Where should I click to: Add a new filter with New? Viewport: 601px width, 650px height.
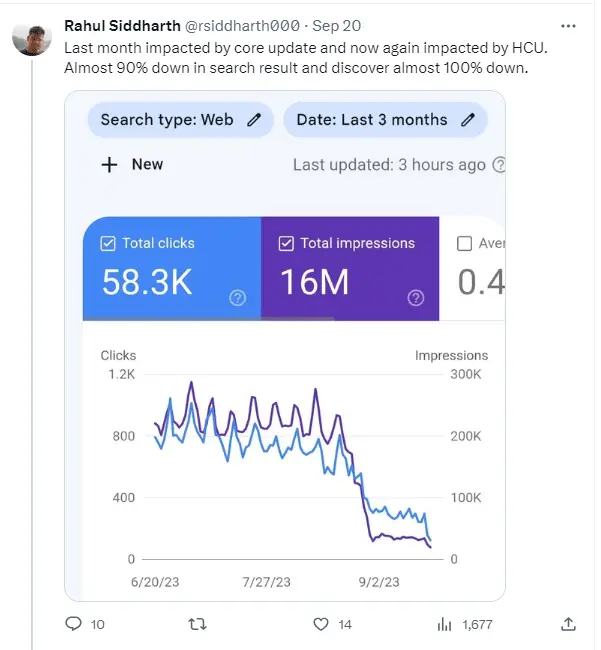pos(132,165)
